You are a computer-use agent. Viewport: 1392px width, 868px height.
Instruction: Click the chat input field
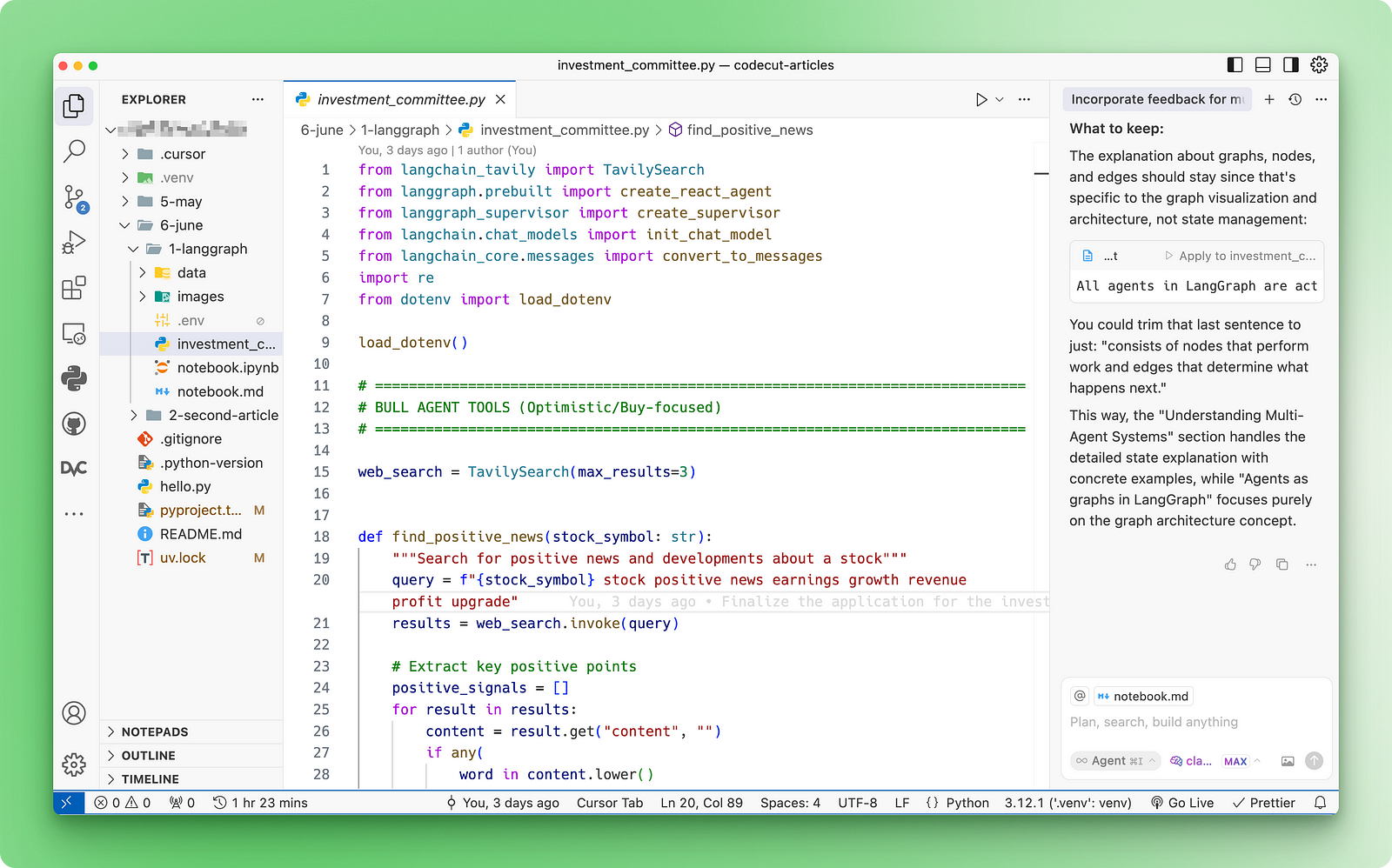pyautogui.click(x=1197, y=722)
